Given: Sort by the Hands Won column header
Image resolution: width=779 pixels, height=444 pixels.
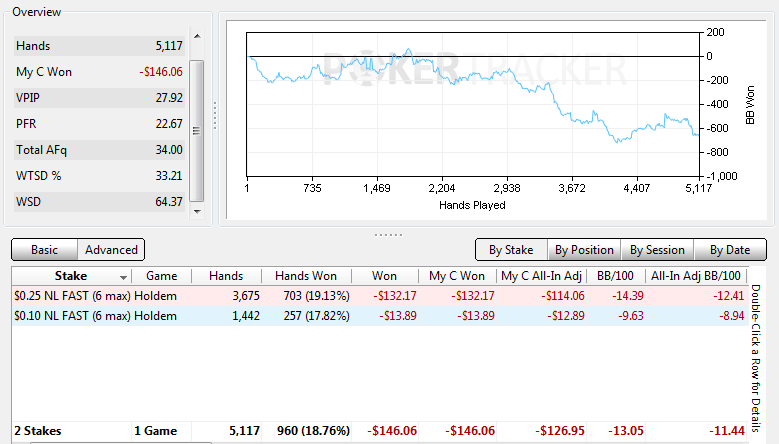Looking at the screenshot, I should coord(306,276).
